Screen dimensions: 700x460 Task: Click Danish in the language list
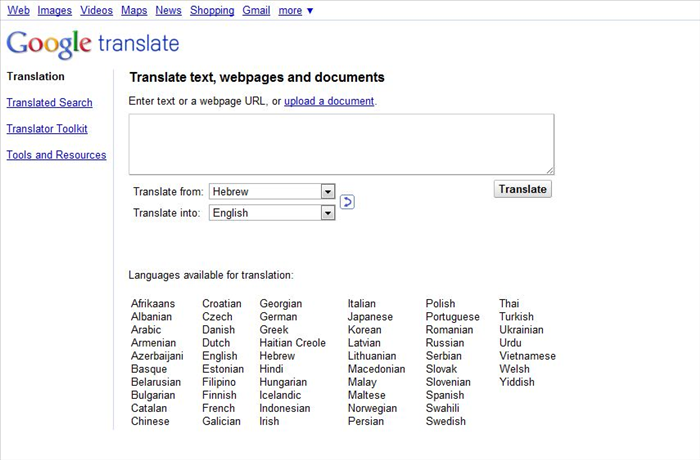[219, 330]
